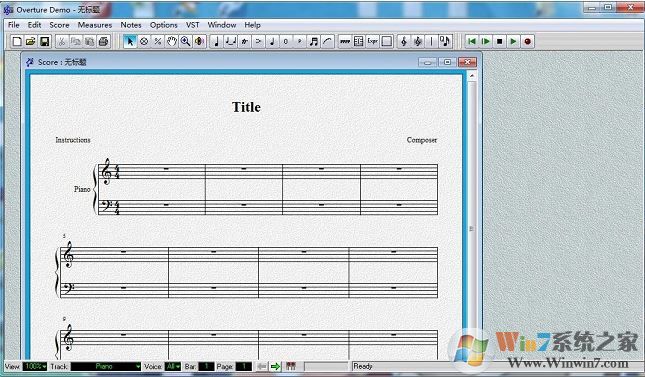The height and width of the screenshot is (377, 645).
Task: Open the Track Piano dropdown
Action: coord(106,366)
